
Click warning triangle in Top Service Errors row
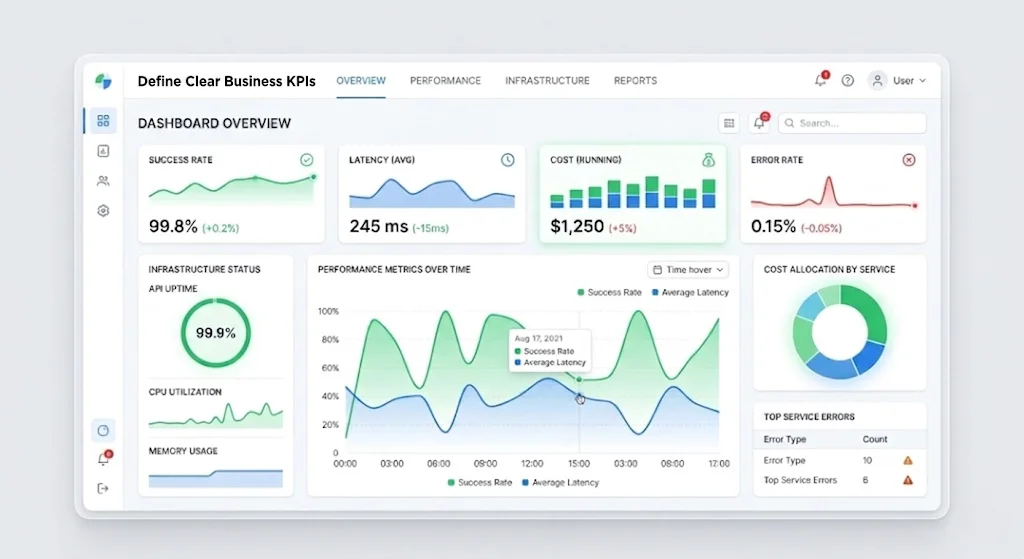click(x=908, y=480)
